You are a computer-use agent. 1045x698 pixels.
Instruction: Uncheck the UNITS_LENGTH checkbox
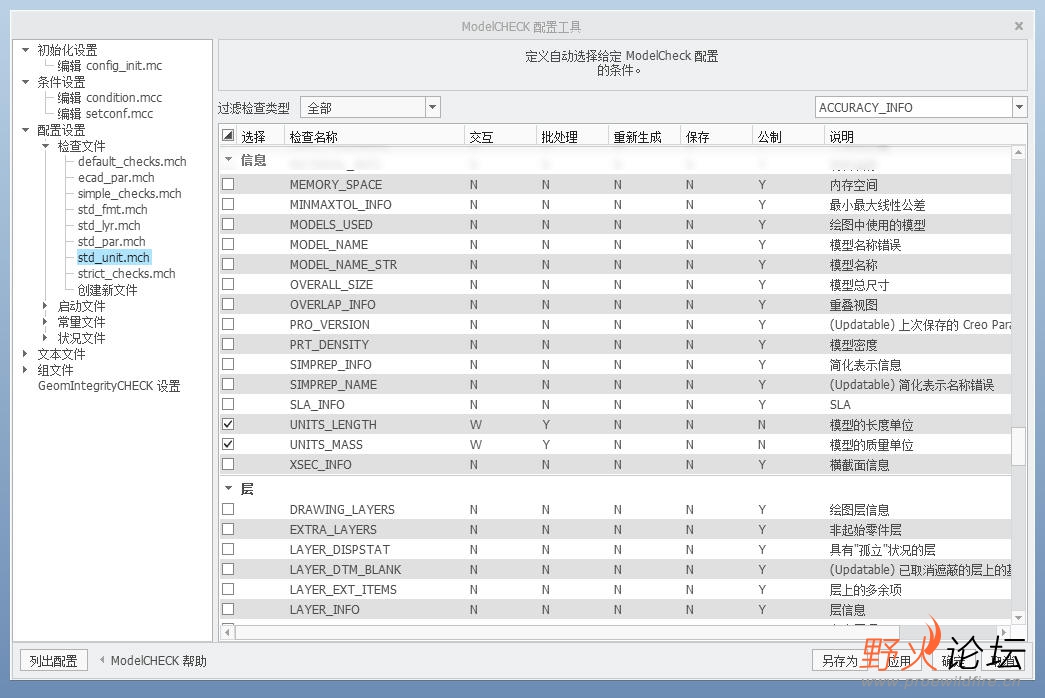pyautogui.click(x=228, y=424)
